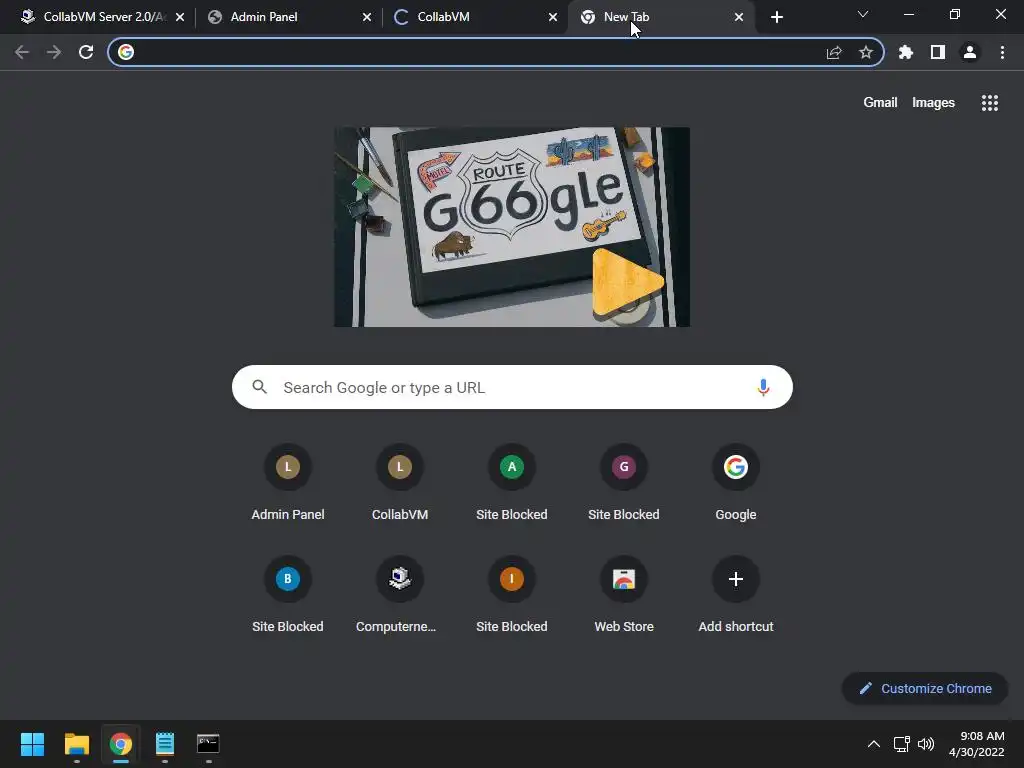Screen dimensions: 1024x768
Task: Show hidden tray icons chevron
Action: coord(873,744)
